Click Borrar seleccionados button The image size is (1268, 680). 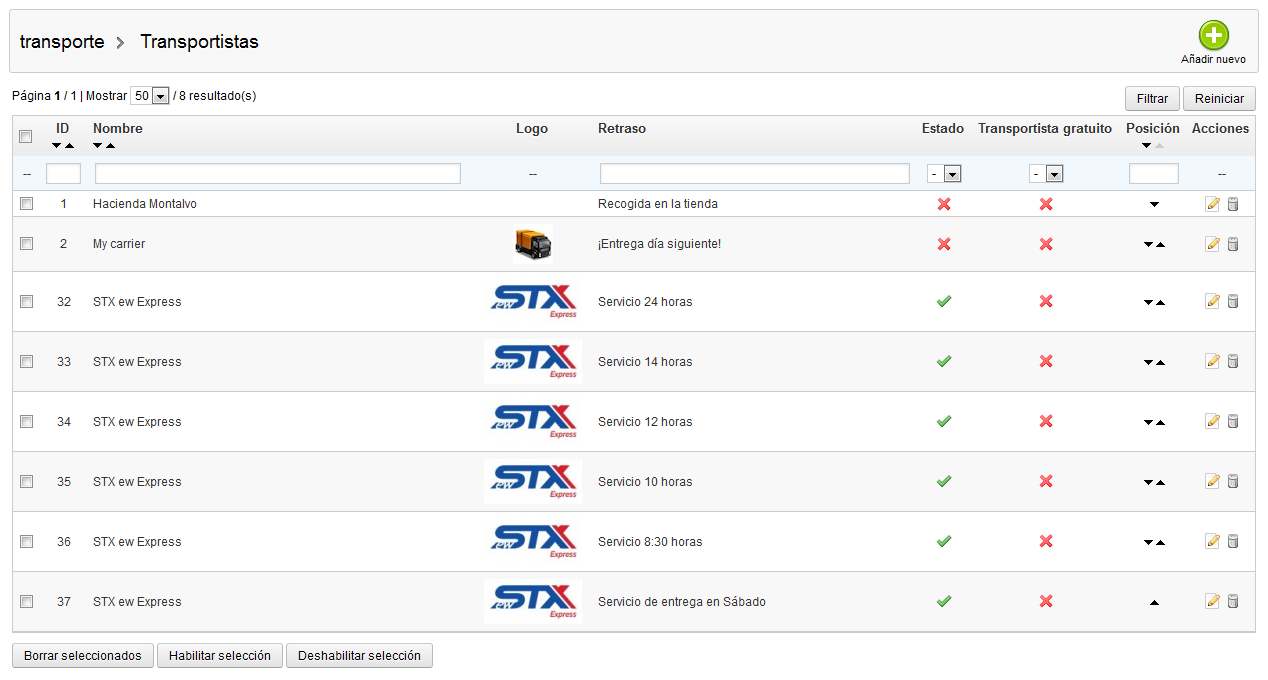pyautogui.click(x=83, y=656)
